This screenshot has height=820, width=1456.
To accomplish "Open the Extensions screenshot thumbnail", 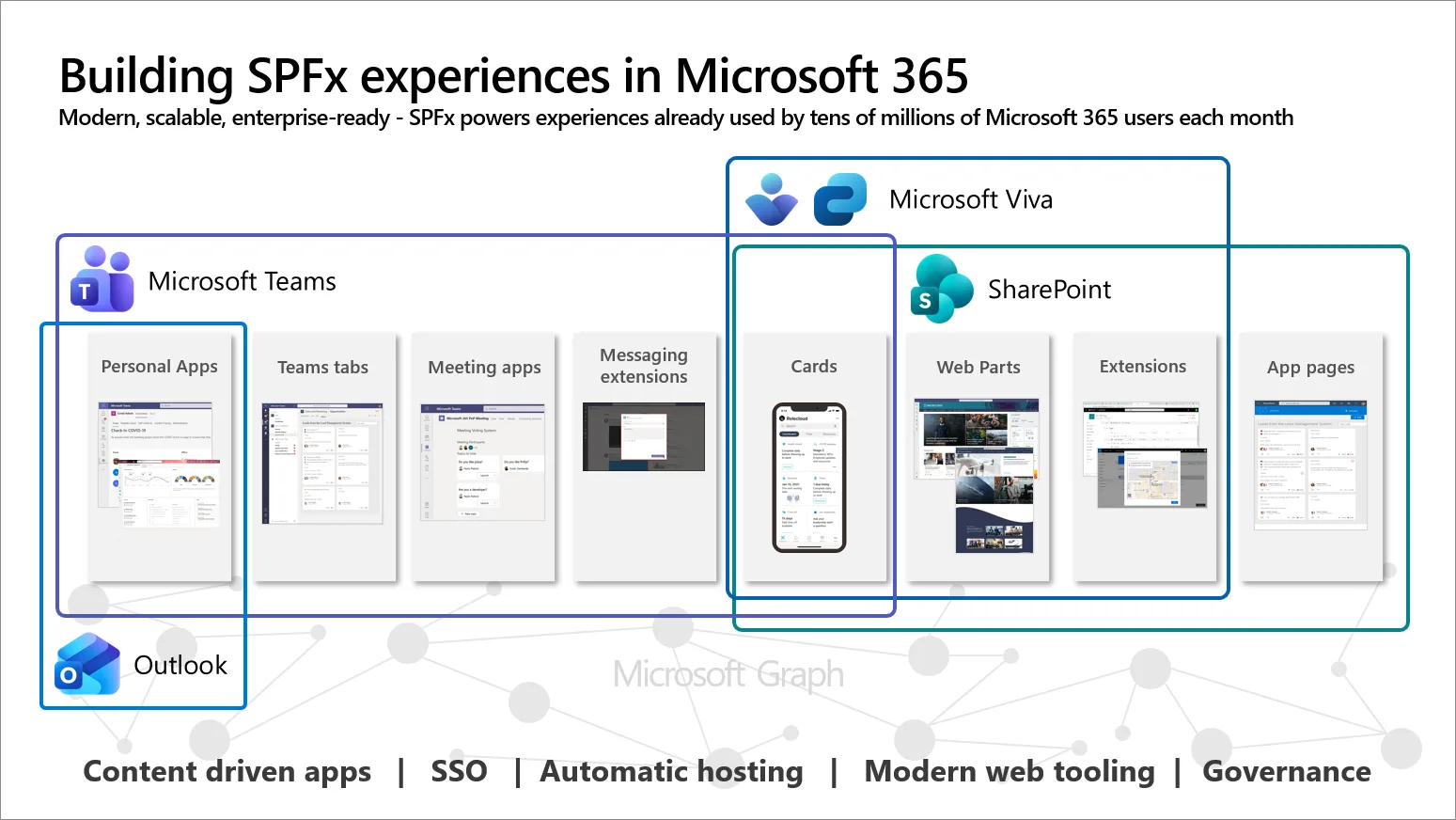I will click(1142, 455).
